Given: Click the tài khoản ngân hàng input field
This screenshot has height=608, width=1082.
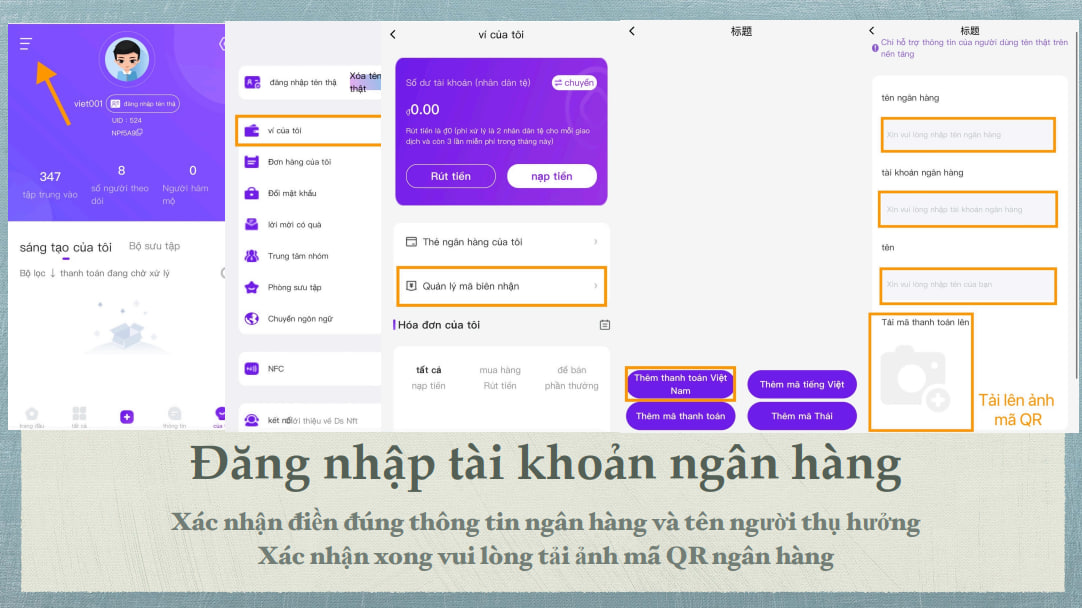Looking at the screenshot, I should point(966,210).
